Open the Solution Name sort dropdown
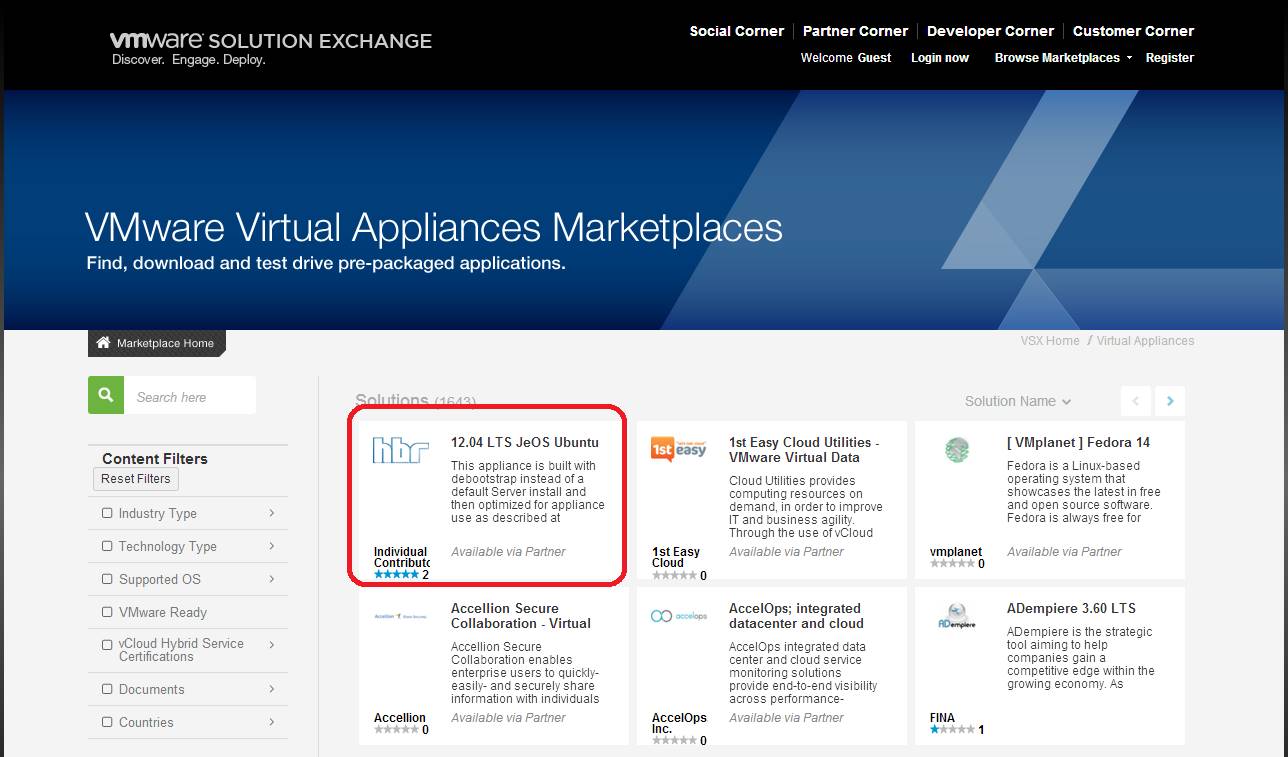1288x757 pixels. tap(1017, 401)
